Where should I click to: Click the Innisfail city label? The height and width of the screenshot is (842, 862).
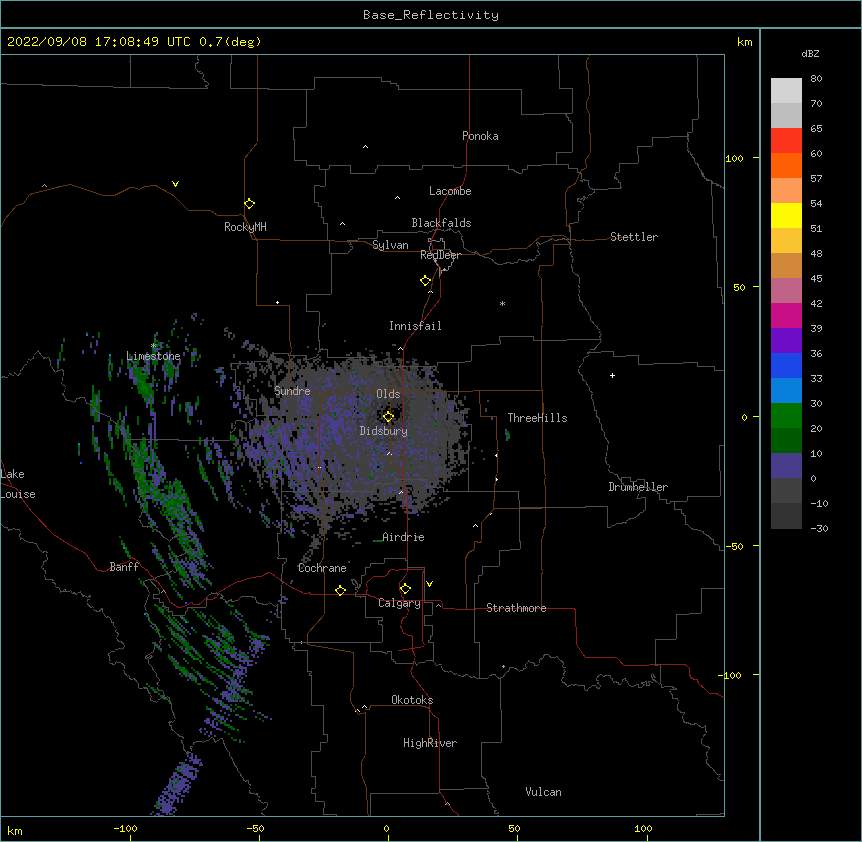tap(415, 326)
